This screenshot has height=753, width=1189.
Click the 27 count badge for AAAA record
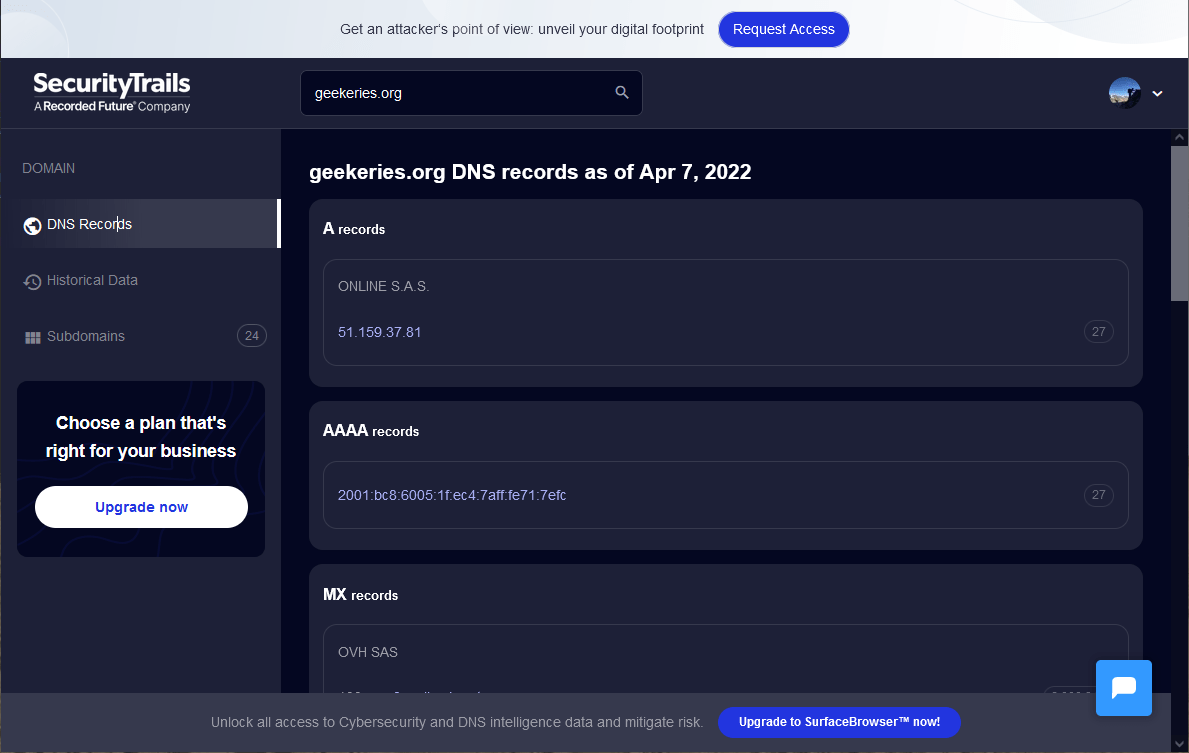1098,495
